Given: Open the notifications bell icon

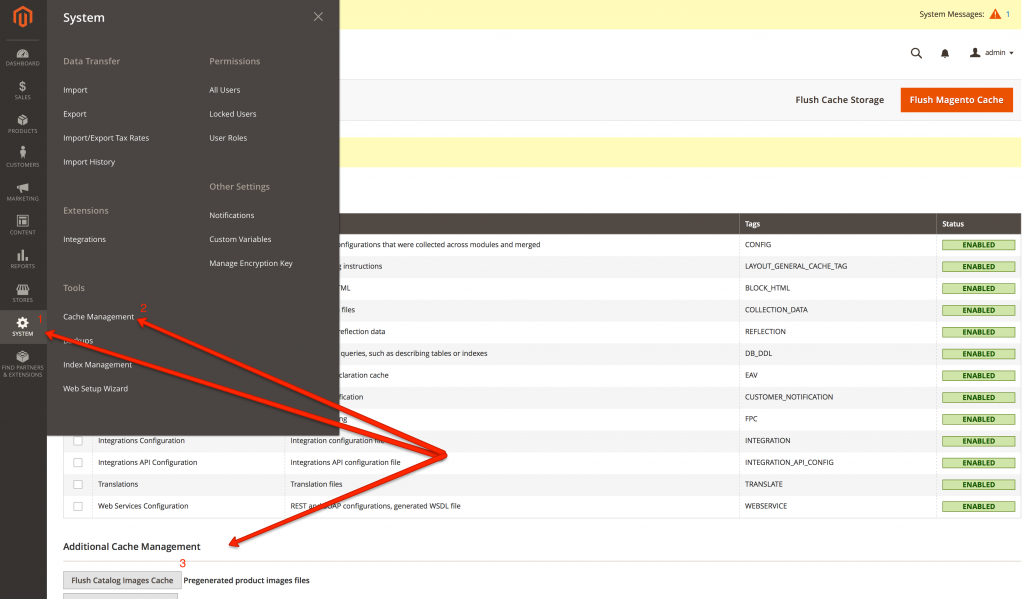Looking at the screenshot, I should pos(945,53).
